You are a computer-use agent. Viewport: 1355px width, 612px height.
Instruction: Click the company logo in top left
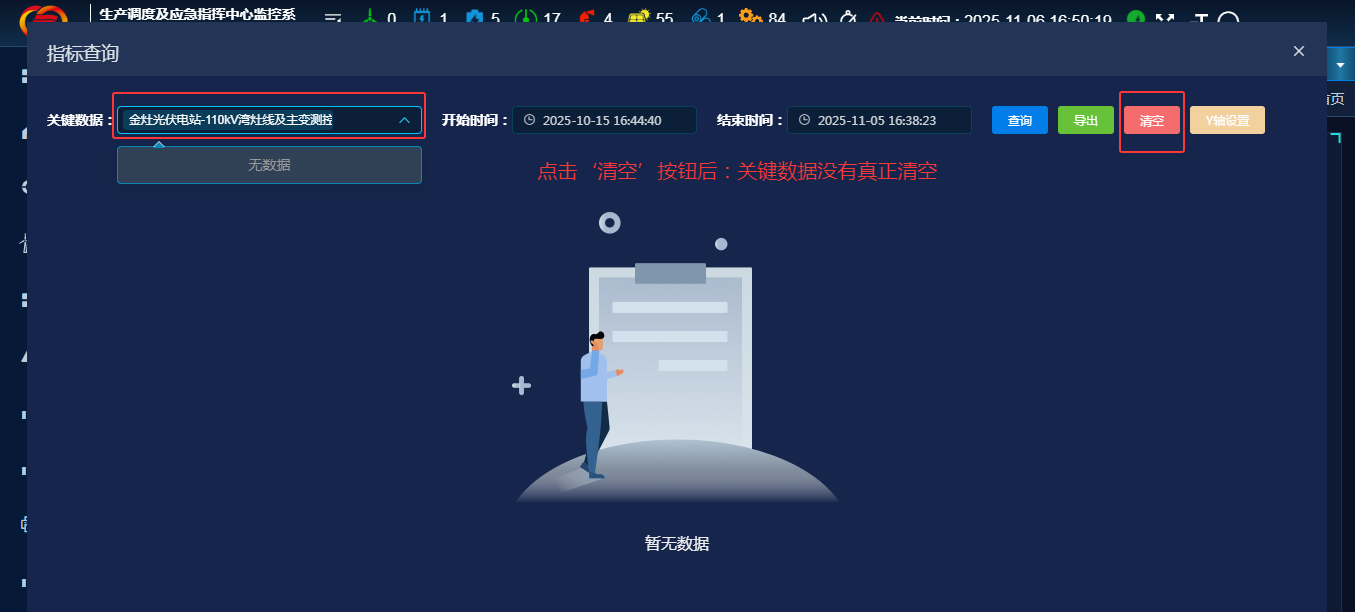44,18
